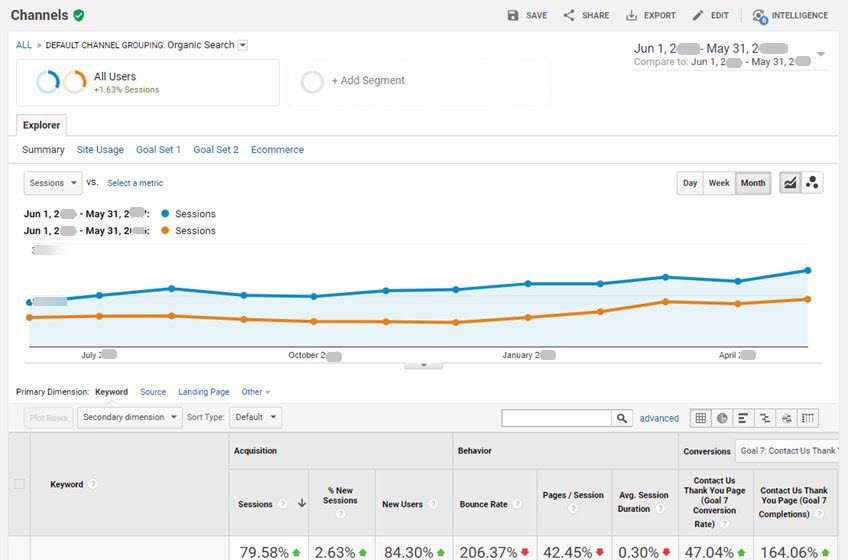Image resolution: width=848 pixels, height=560 pixels.
Task: Switch to the Goal Set 1 tab
Action: point(158,150)
